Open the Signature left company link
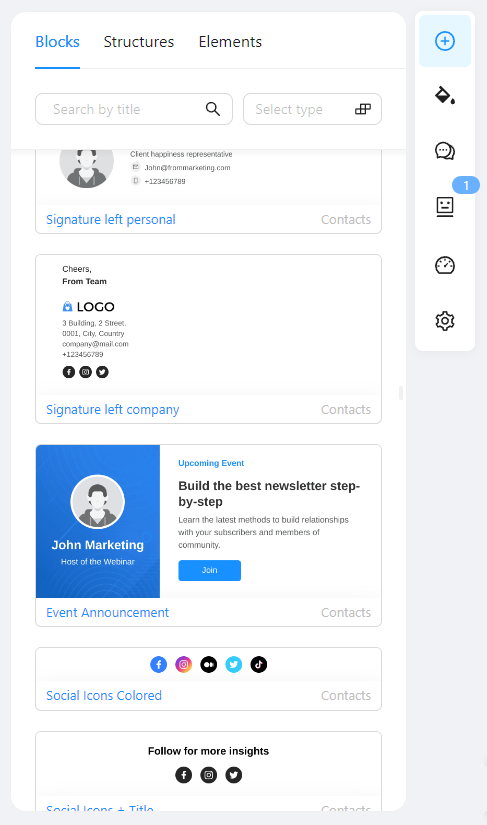This screenshot has height=825, width=487. pyautogui.click(x=113, y=409)
